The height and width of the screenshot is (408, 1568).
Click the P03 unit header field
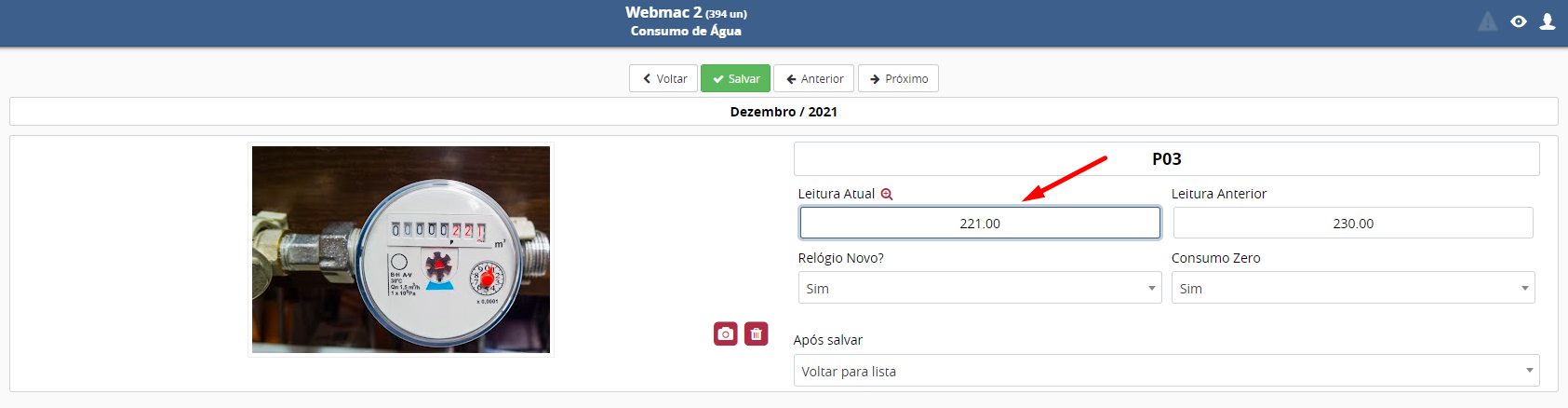point(1166,158)
